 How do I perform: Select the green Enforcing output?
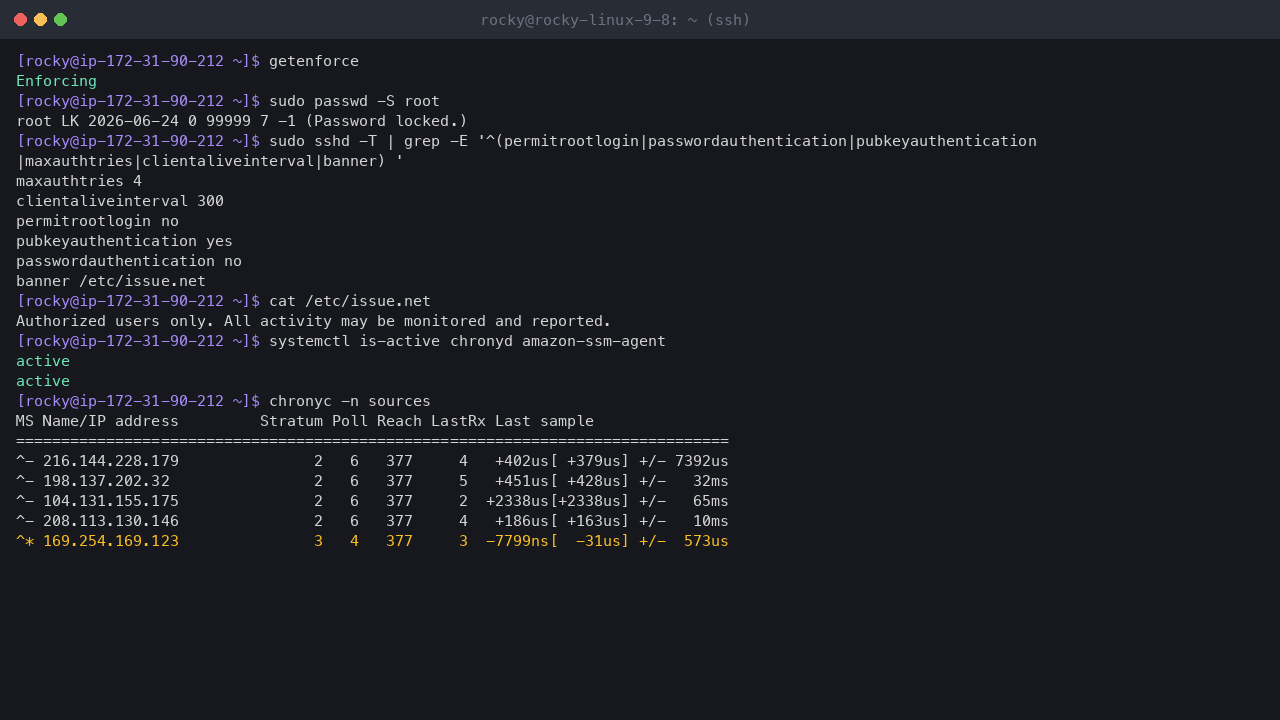tap(56, 81)
